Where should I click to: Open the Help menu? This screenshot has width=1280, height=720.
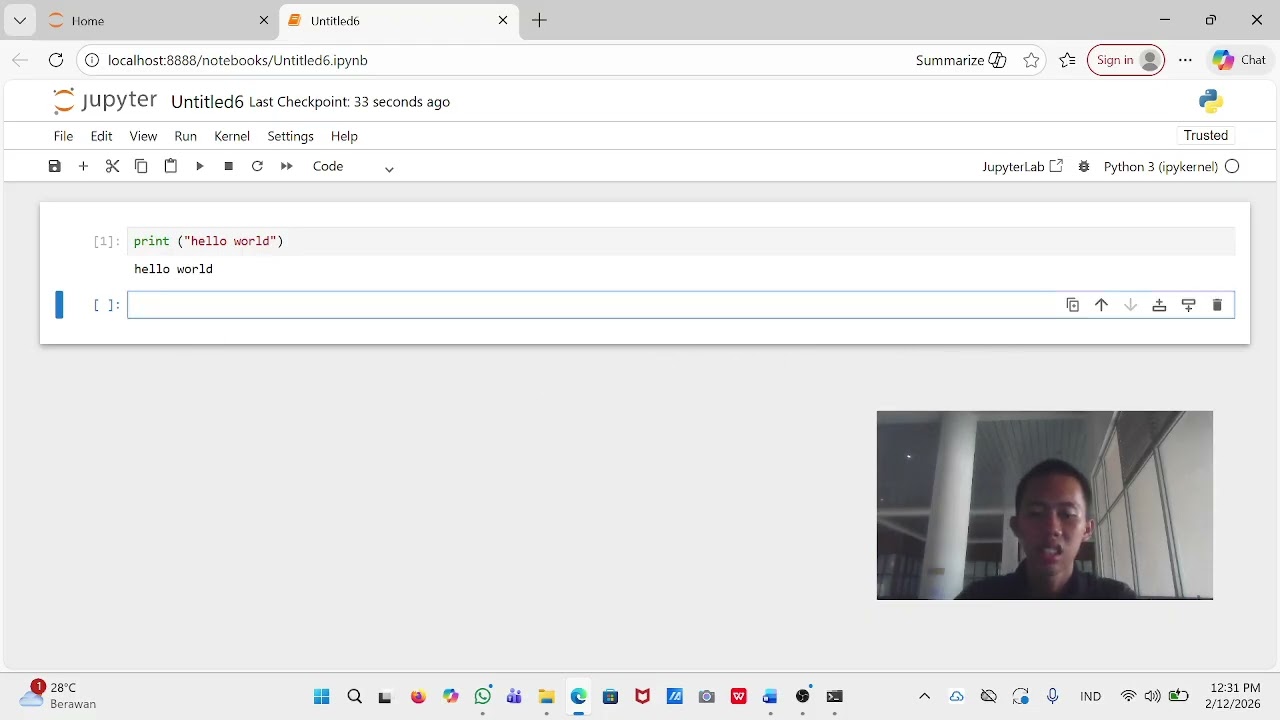344,136
